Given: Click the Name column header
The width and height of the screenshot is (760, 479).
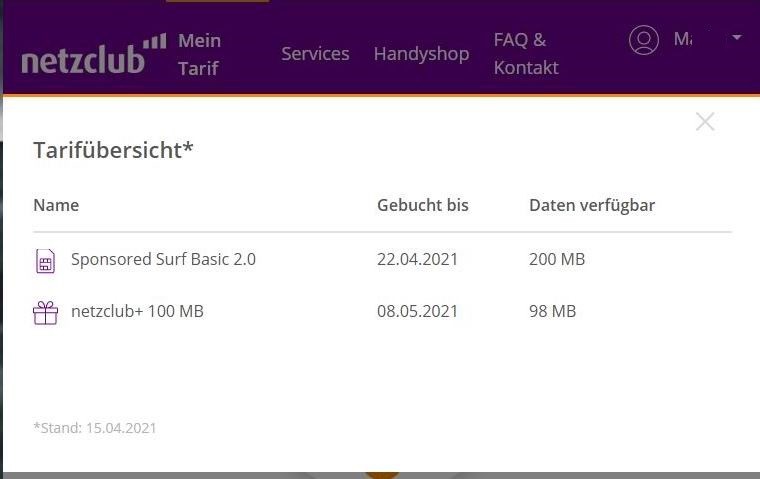Looking at the screenshot, I should [56, 205].
